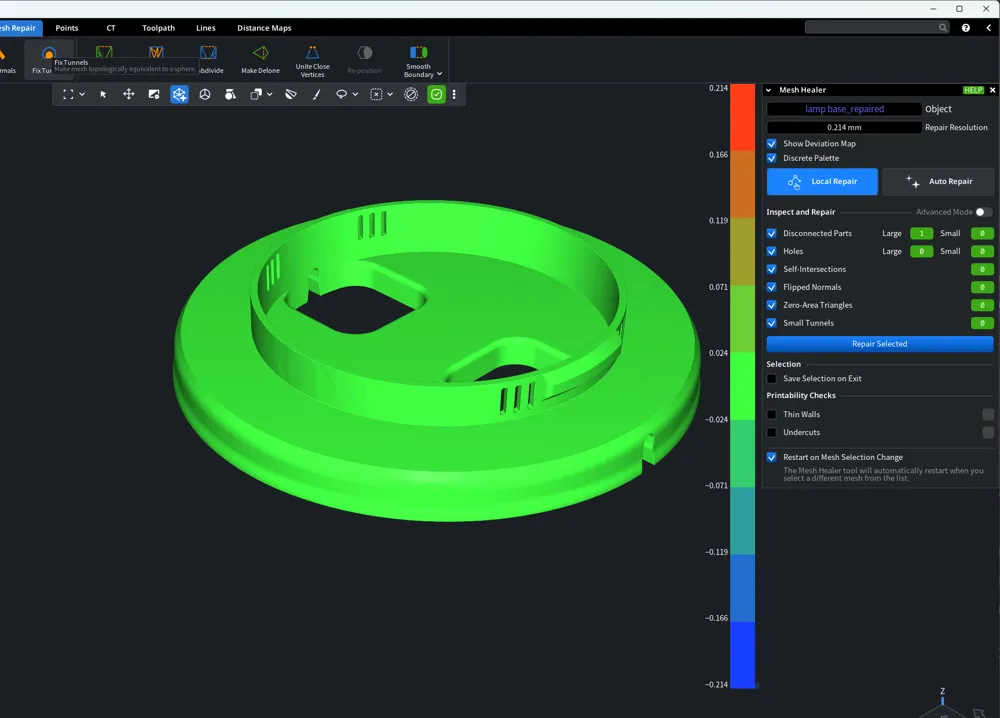Click the image settings viewport icon
This screenshot has width=1000, height=718.
154,94
